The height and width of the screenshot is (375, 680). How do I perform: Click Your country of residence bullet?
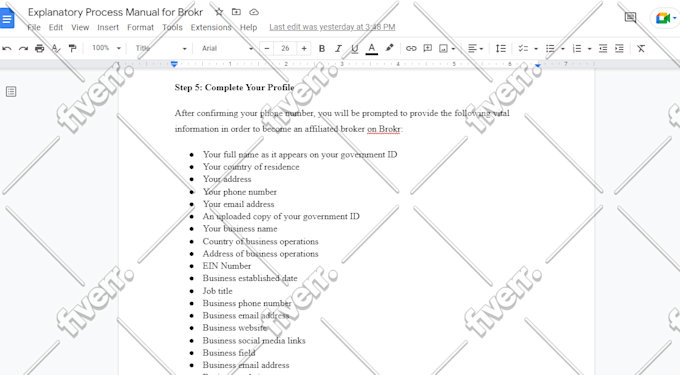[x=251, y=167]
